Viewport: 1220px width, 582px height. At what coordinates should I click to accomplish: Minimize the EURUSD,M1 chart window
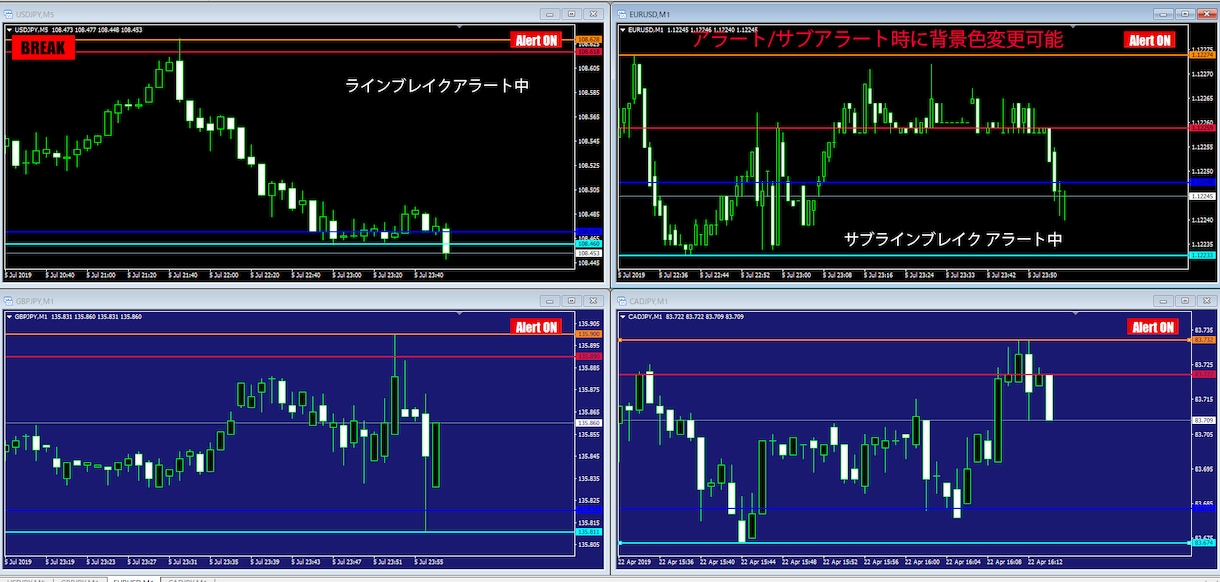(x=1164, y=14)
